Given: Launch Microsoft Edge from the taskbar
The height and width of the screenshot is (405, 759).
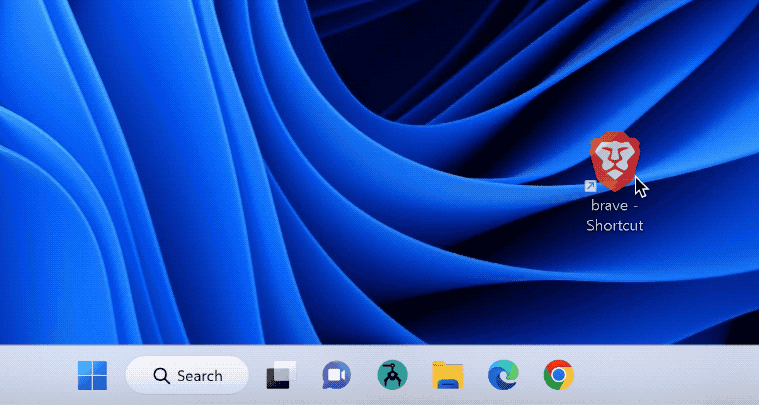Looking at the screenshot, I should coord(503,375).
